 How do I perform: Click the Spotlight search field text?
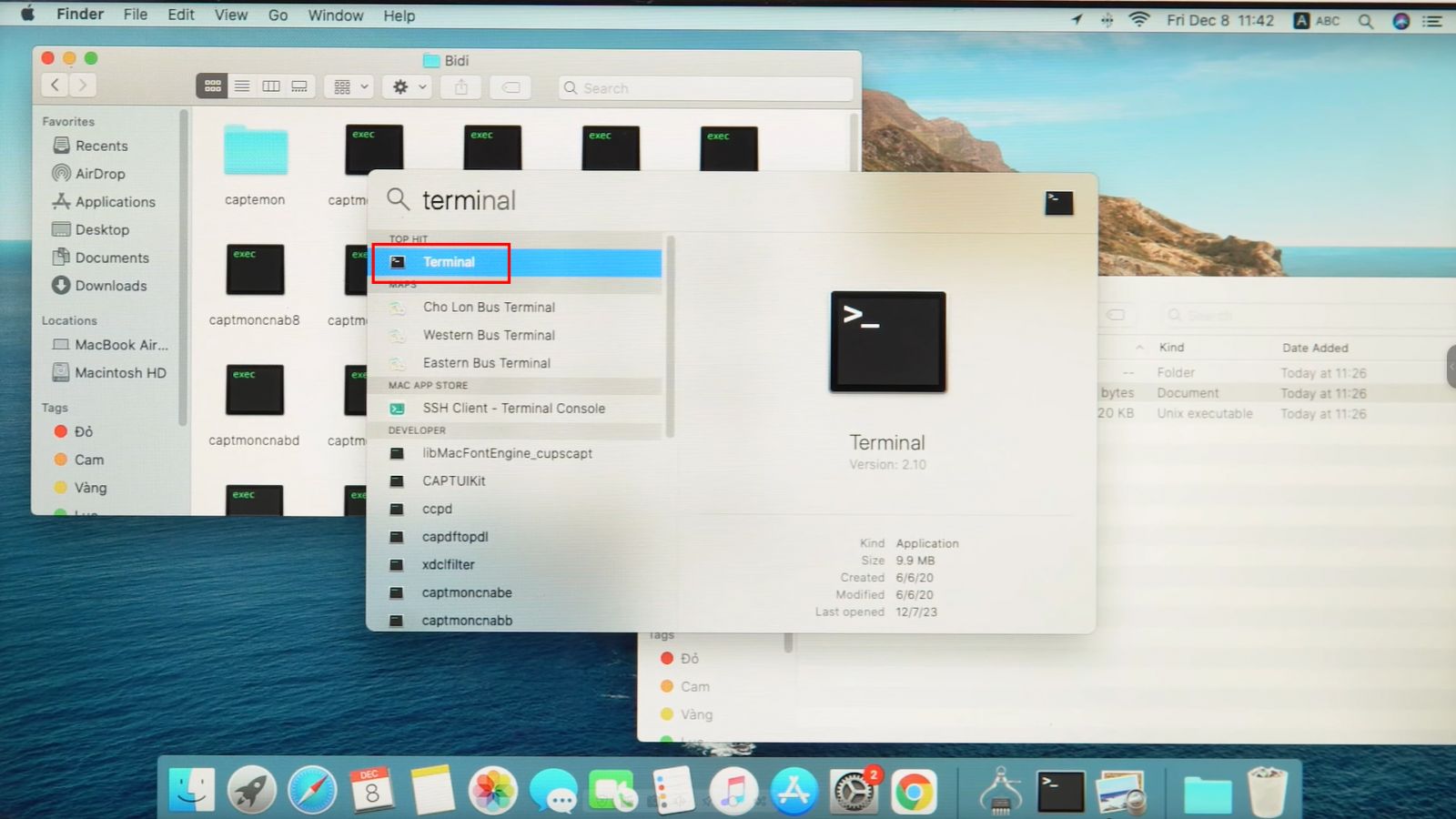coord(469,200)
